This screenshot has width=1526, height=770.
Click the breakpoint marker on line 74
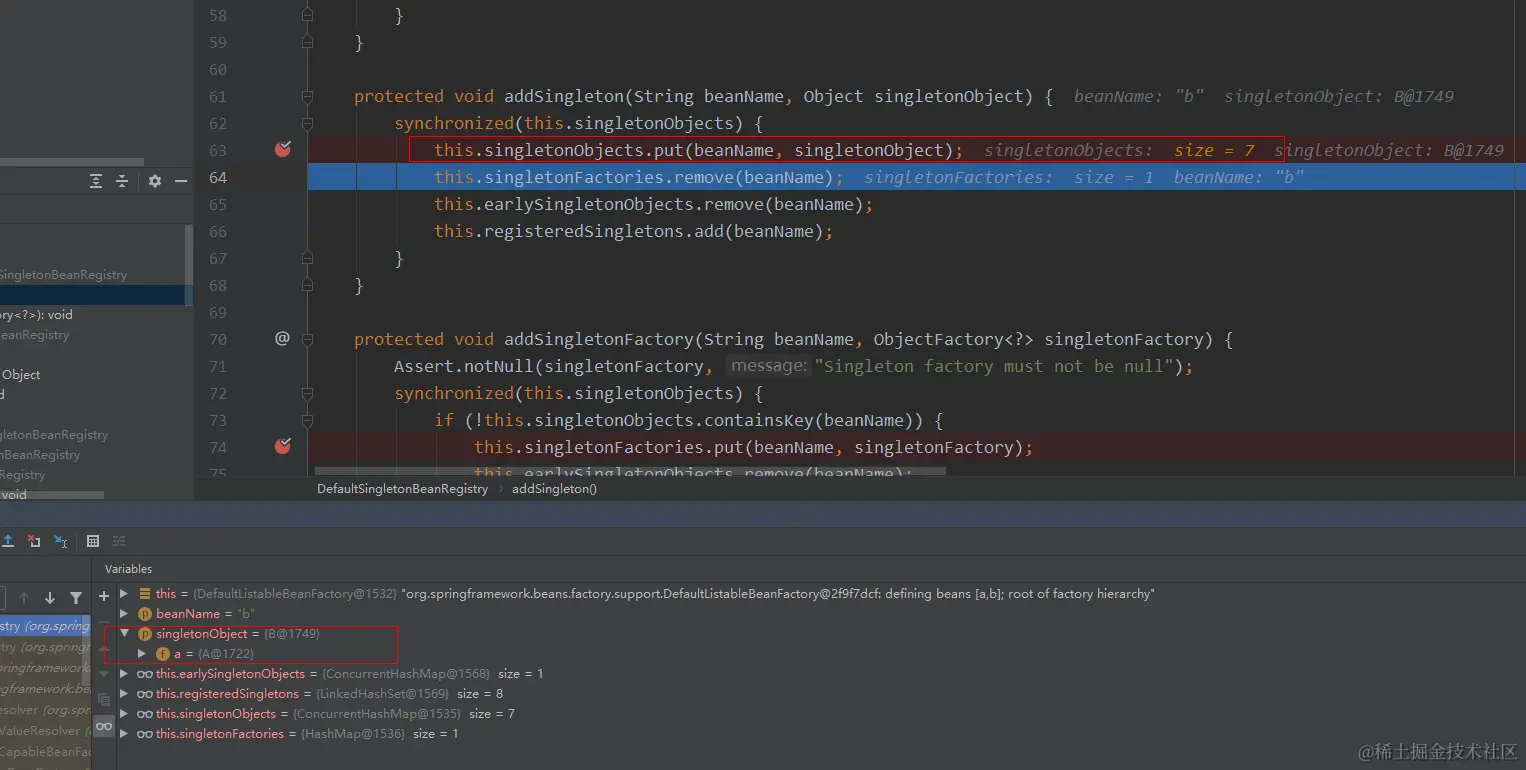tap(283, 446)
